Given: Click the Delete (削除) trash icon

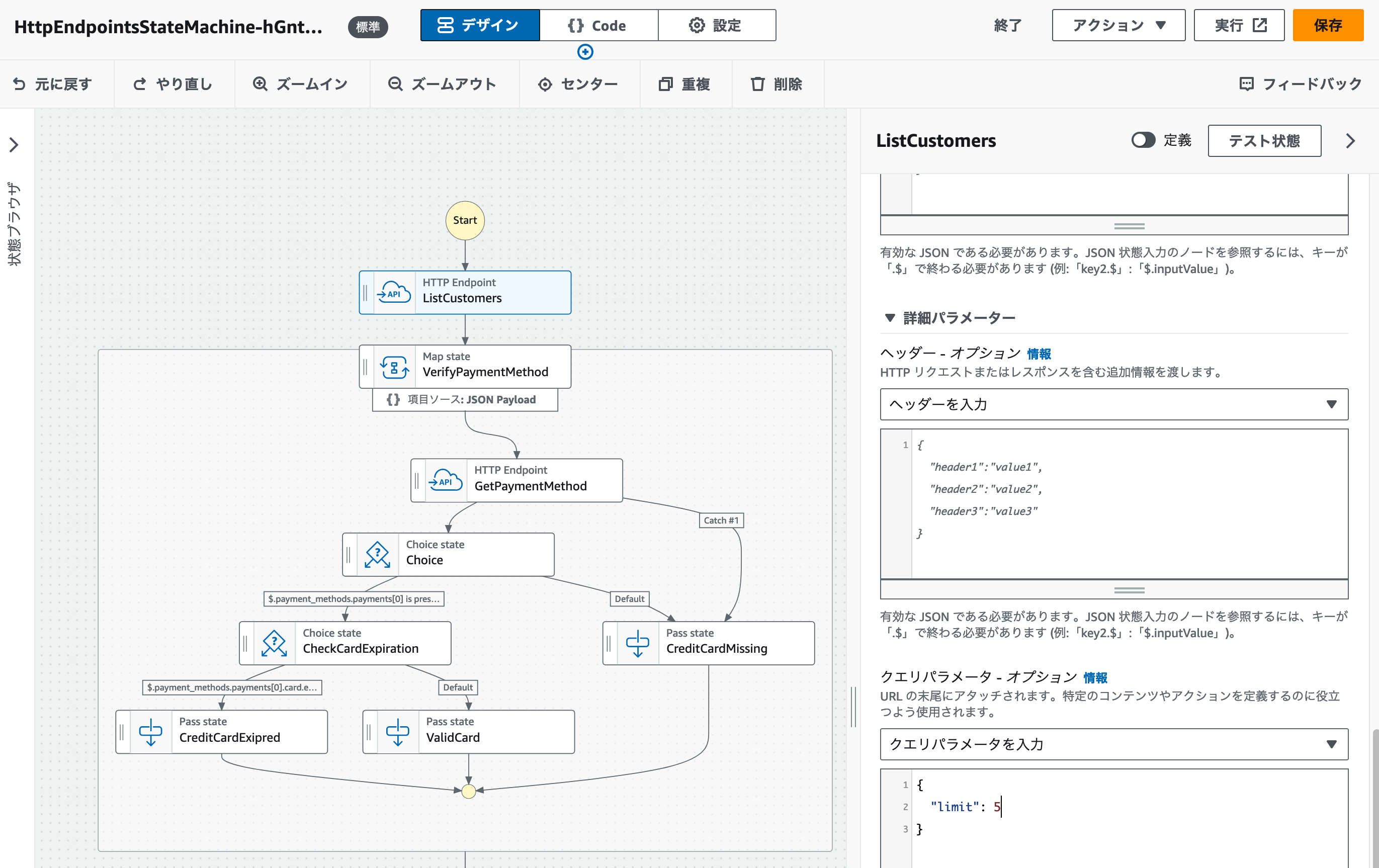Looking at the screenshot, I should [757, 84].
